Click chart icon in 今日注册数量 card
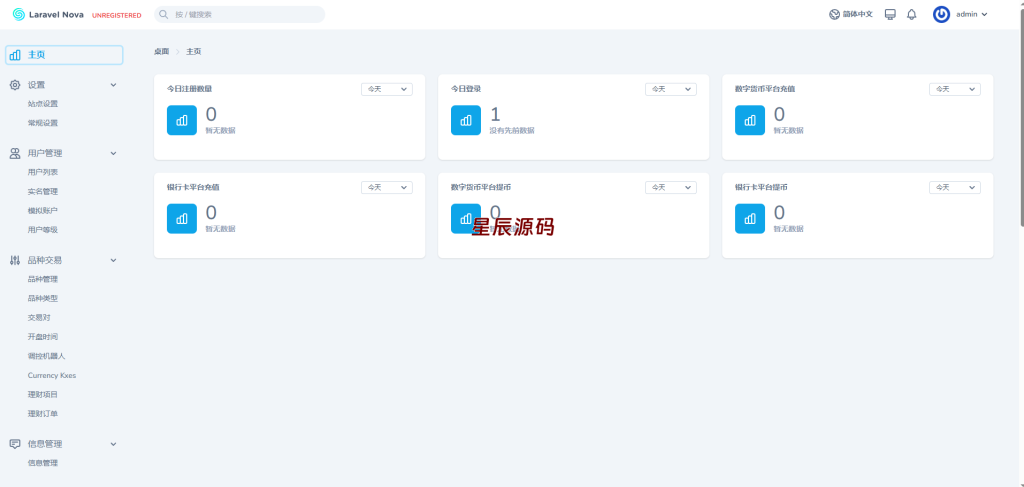This screenshot has width=1024, height=487. coord(182,120)
